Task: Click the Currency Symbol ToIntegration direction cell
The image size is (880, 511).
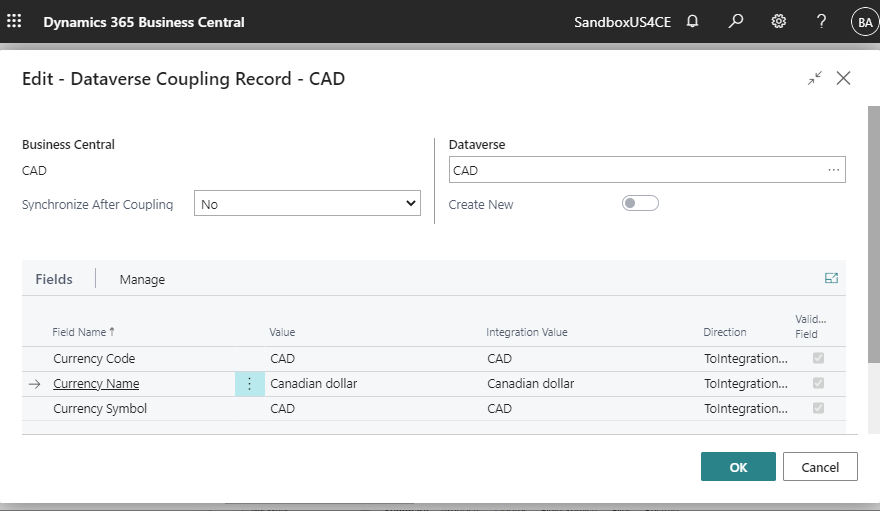Action: 746,408
